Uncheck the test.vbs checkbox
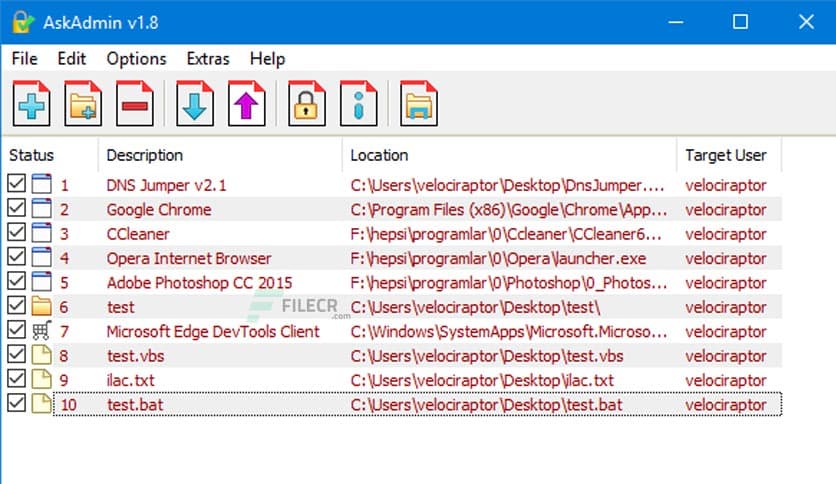This screenshot has height=484, width=836. 17,354
